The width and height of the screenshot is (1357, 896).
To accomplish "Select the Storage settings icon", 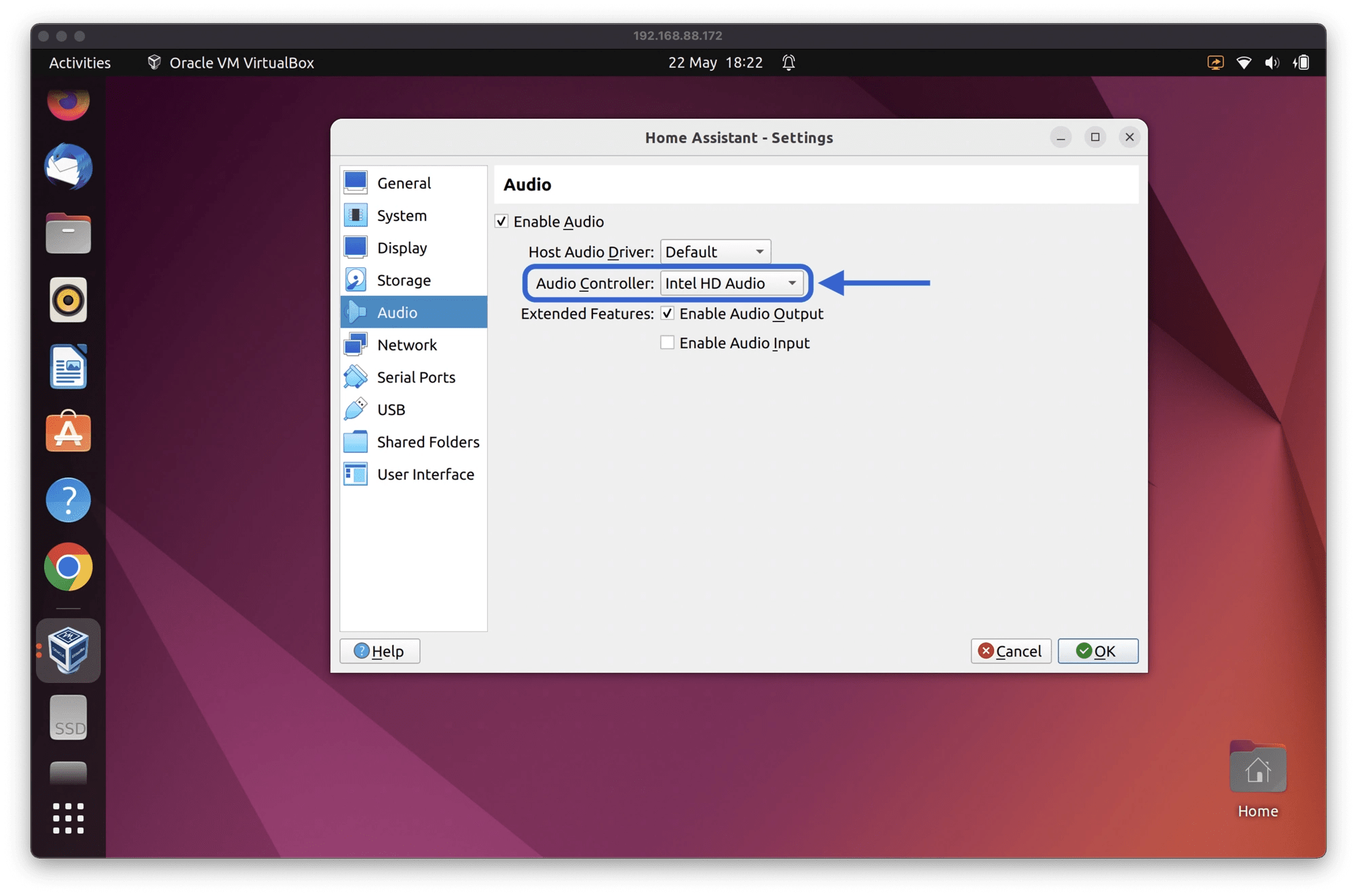I will (x=356, y=279).
